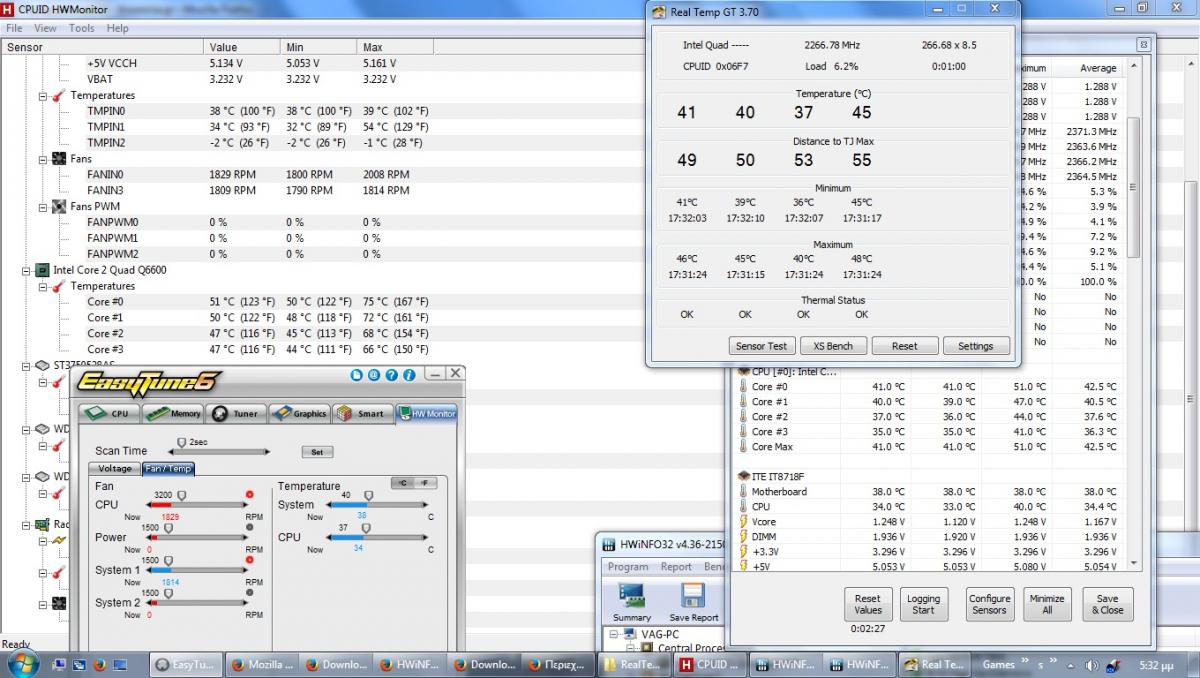
Task: Click the CPU fan threshold slider handle
Action: tap(182, 496)
